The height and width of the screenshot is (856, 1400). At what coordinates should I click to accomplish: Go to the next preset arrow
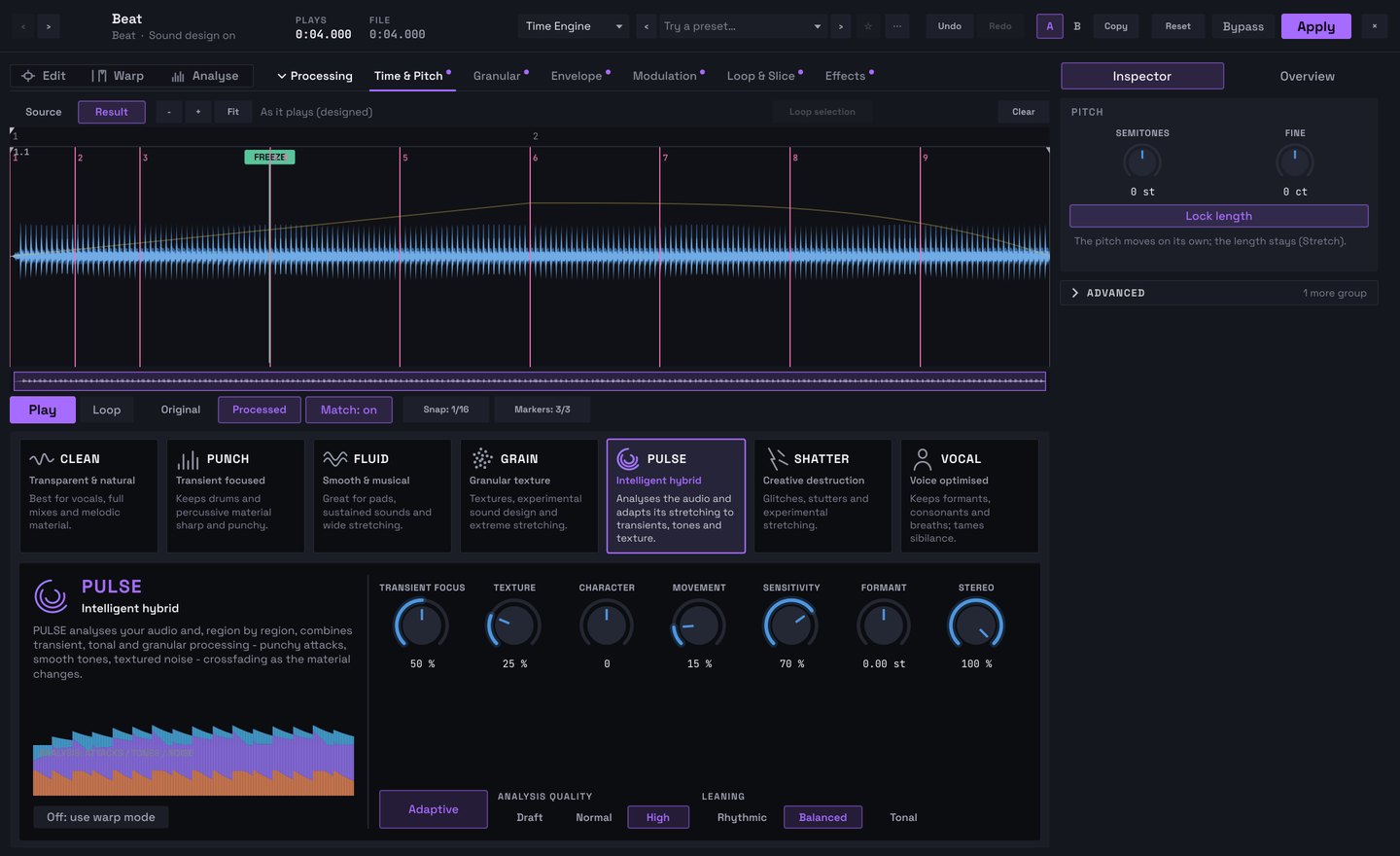(841, 26)
